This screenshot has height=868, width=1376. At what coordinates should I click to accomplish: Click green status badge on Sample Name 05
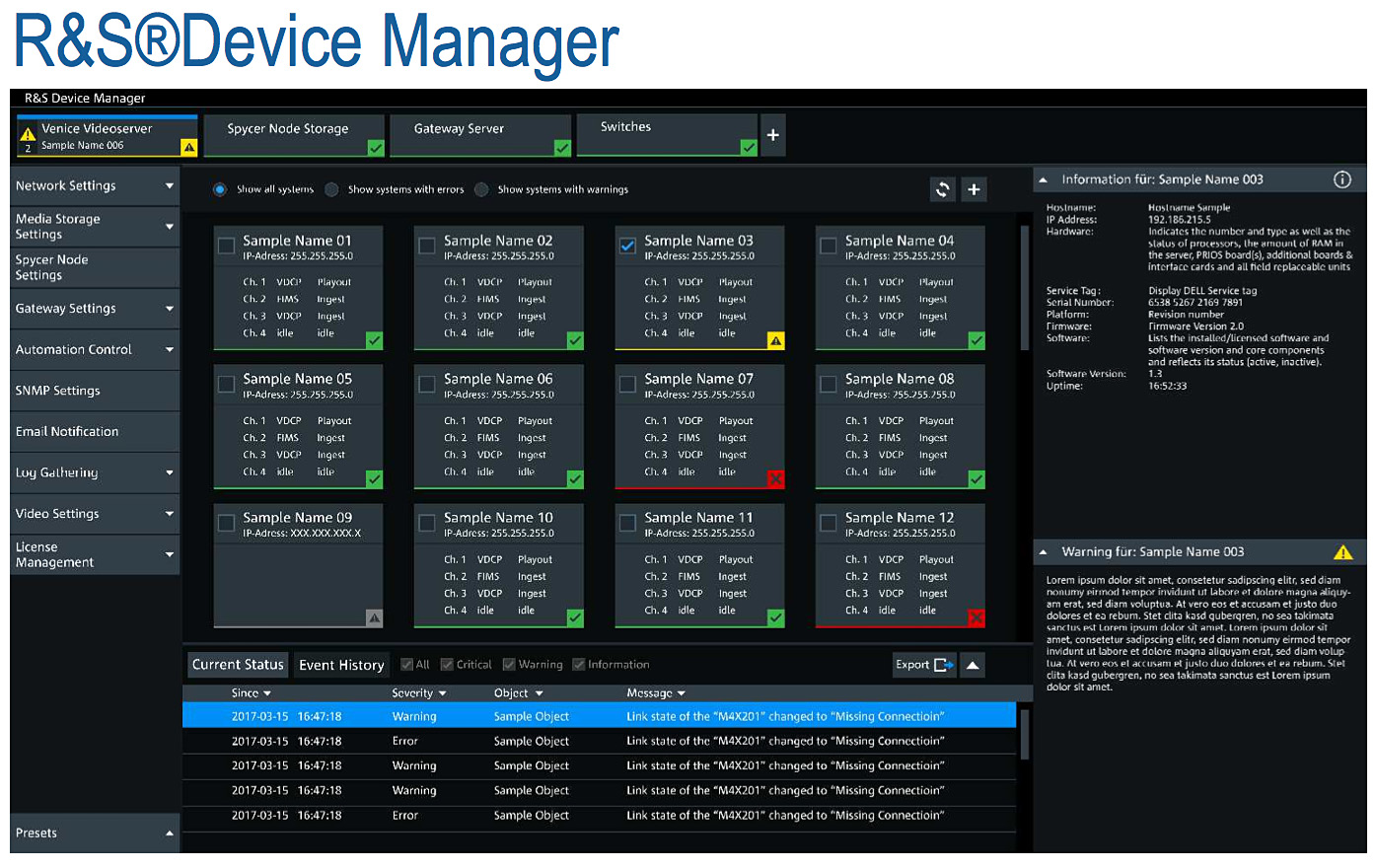coord(375,479)
